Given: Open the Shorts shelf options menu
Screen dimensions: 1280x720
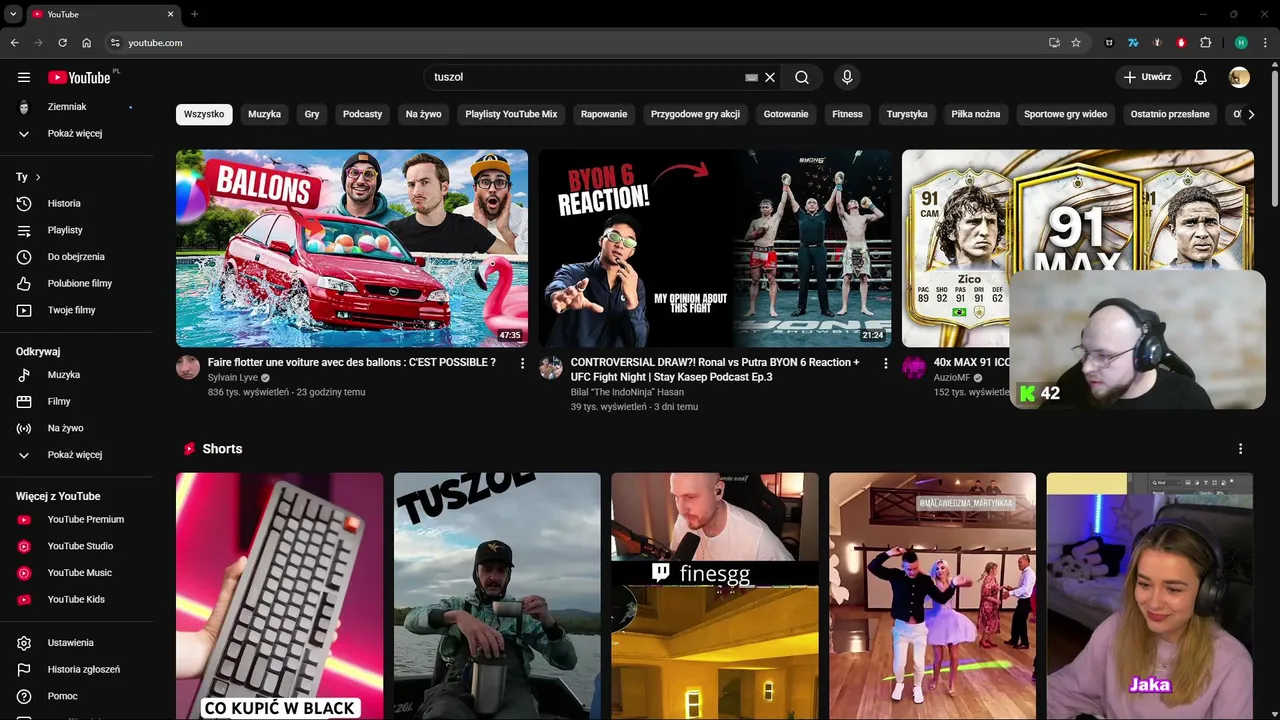Looking at the screenshot, I should point(1240,449).
